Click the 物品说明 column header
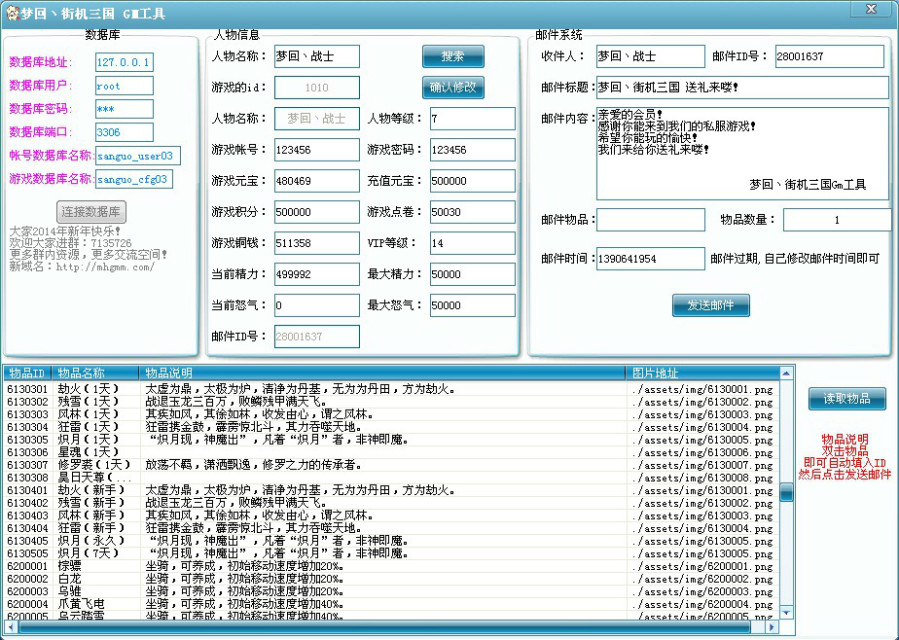Image resolution: width=899 pixels, height=640 pixels. (x=382, y=373)
